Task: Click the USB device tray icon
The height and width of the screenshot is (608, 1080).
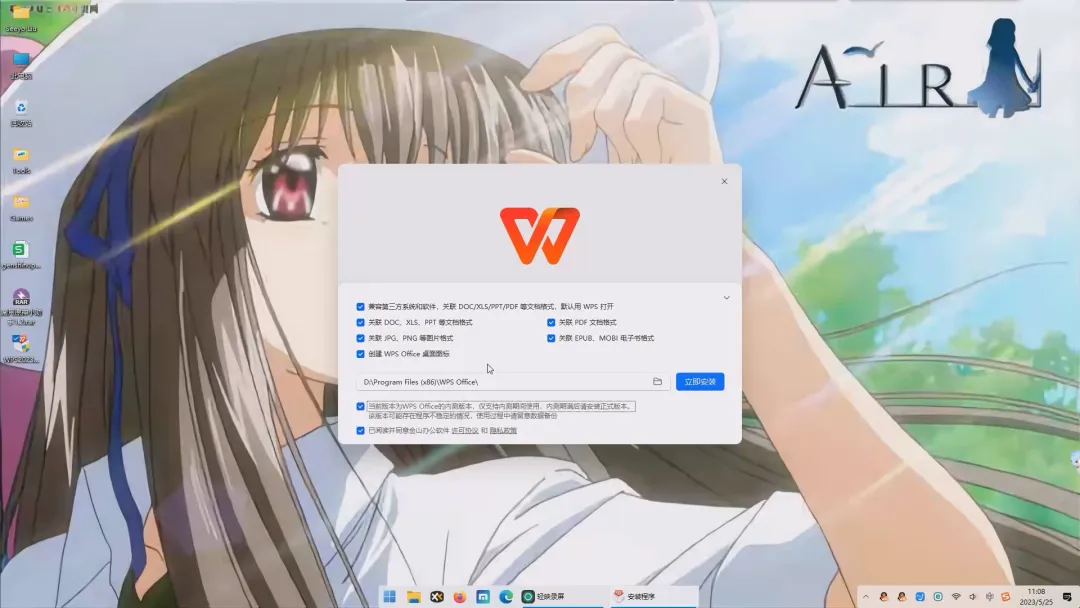Action: coord(990,597)
